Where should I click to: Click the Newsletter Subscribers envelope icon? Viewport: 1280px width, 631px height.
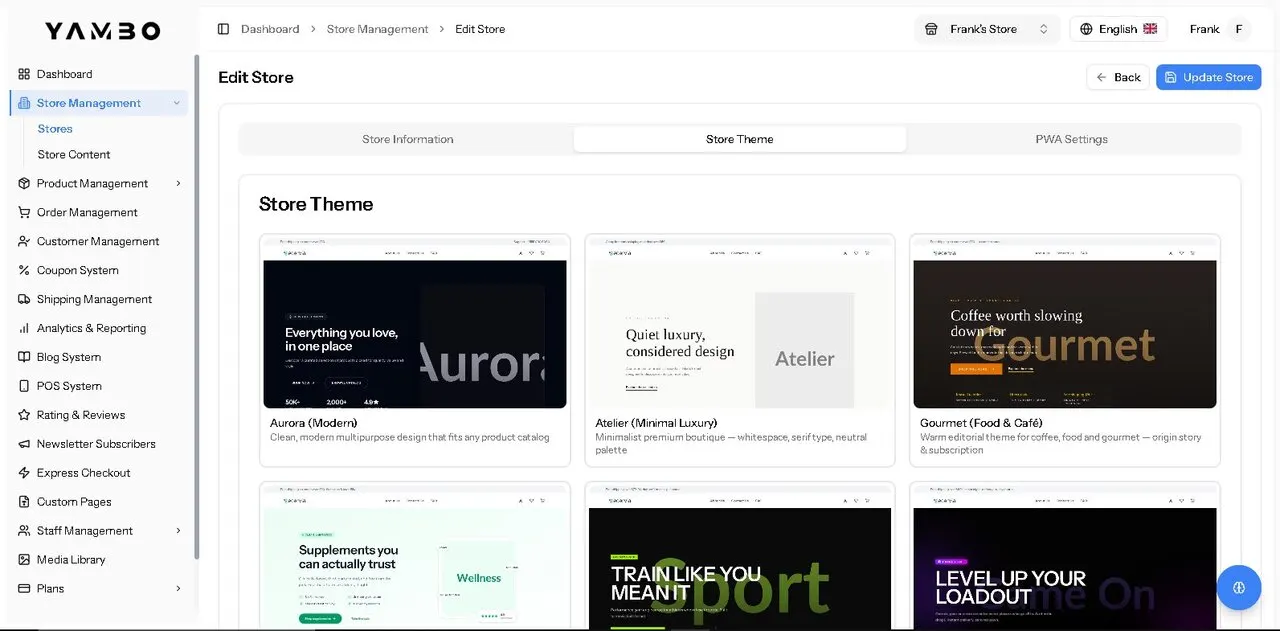tap(24, 444)
